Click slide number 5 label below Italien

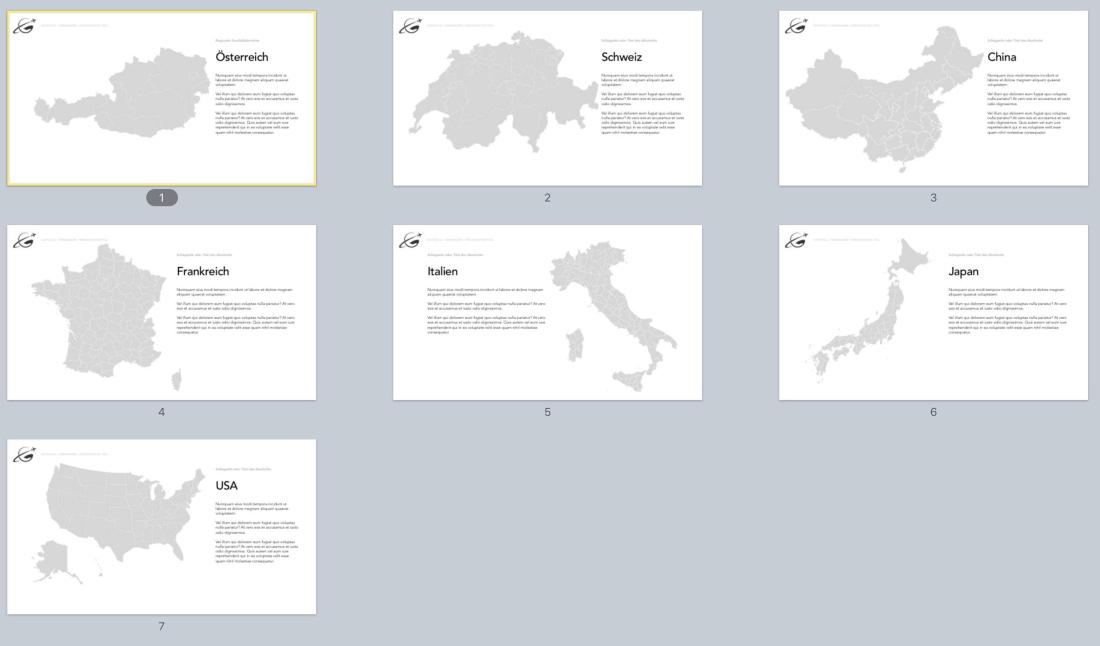coord(547,412)
